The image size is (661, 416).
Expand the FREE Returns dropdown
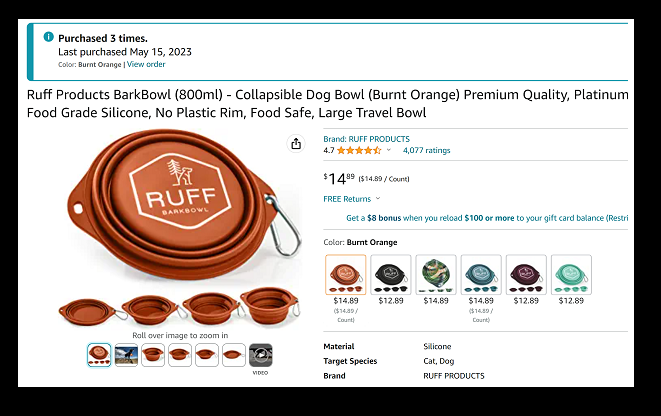pyautogui.click(x=350, y=199)
